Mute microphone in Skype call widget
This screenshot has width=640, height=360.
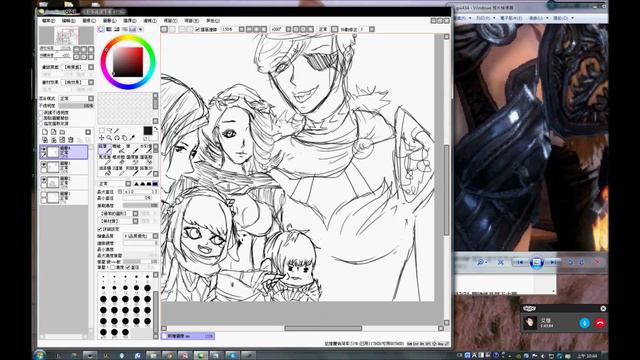tap(584, 323)
